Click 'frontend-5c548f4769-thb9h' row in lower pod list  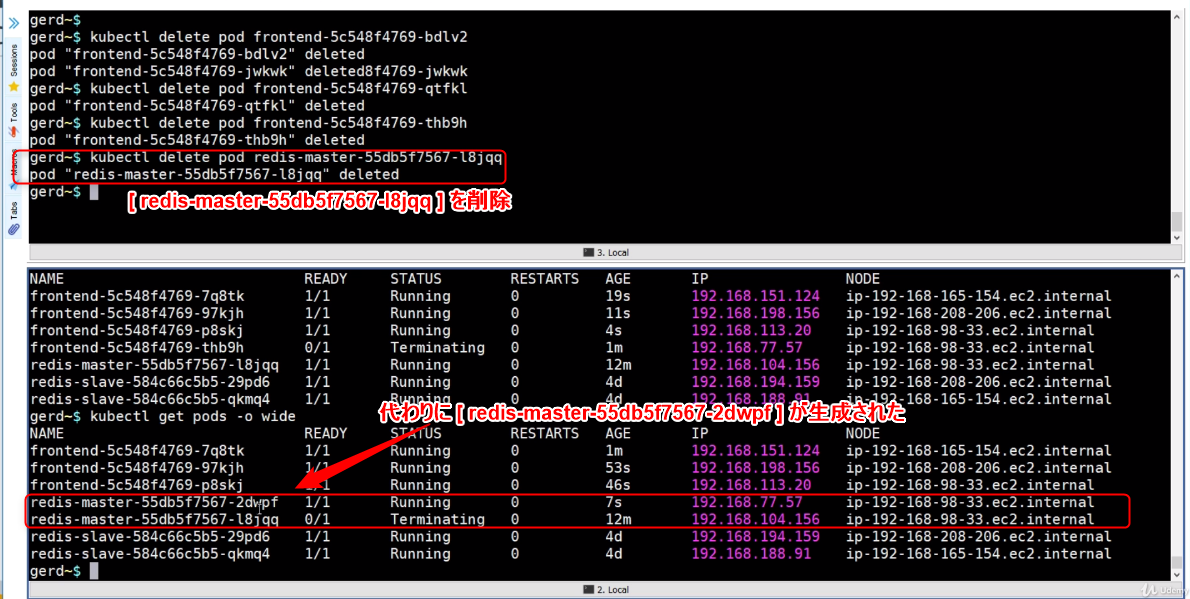(562, 348)
